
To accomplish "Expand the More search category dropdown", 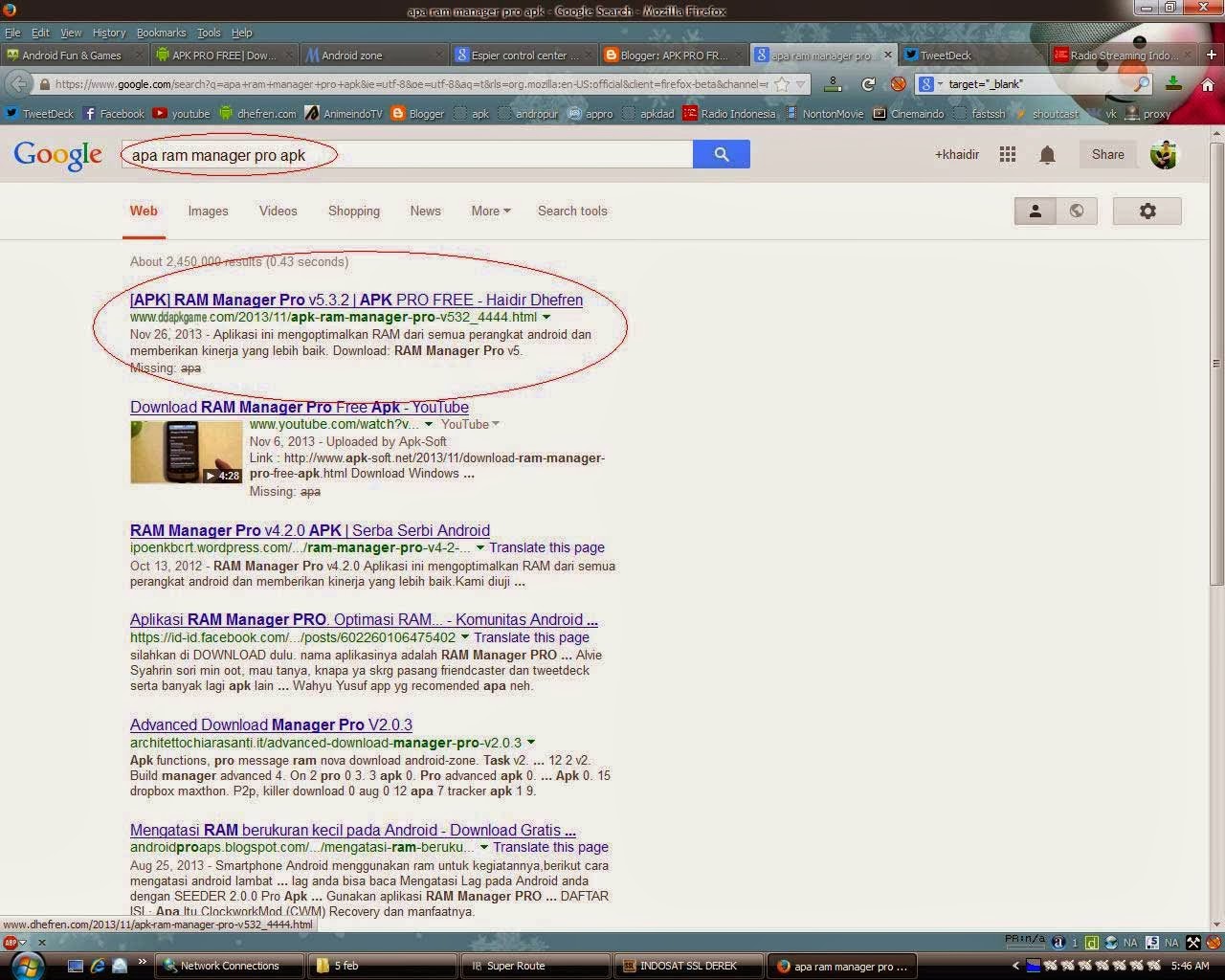I will [x=490, y=212].
